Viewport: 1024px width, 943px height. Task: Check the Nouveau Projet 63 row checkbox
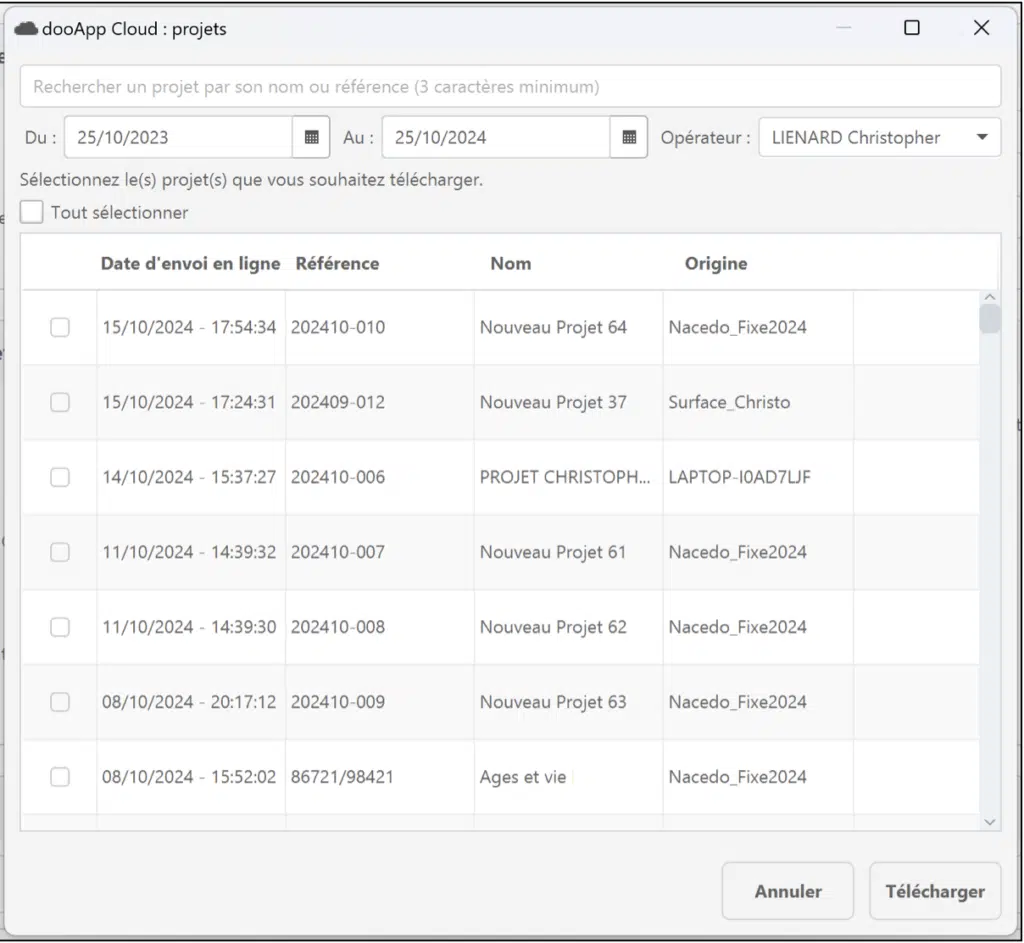(60, 702)
